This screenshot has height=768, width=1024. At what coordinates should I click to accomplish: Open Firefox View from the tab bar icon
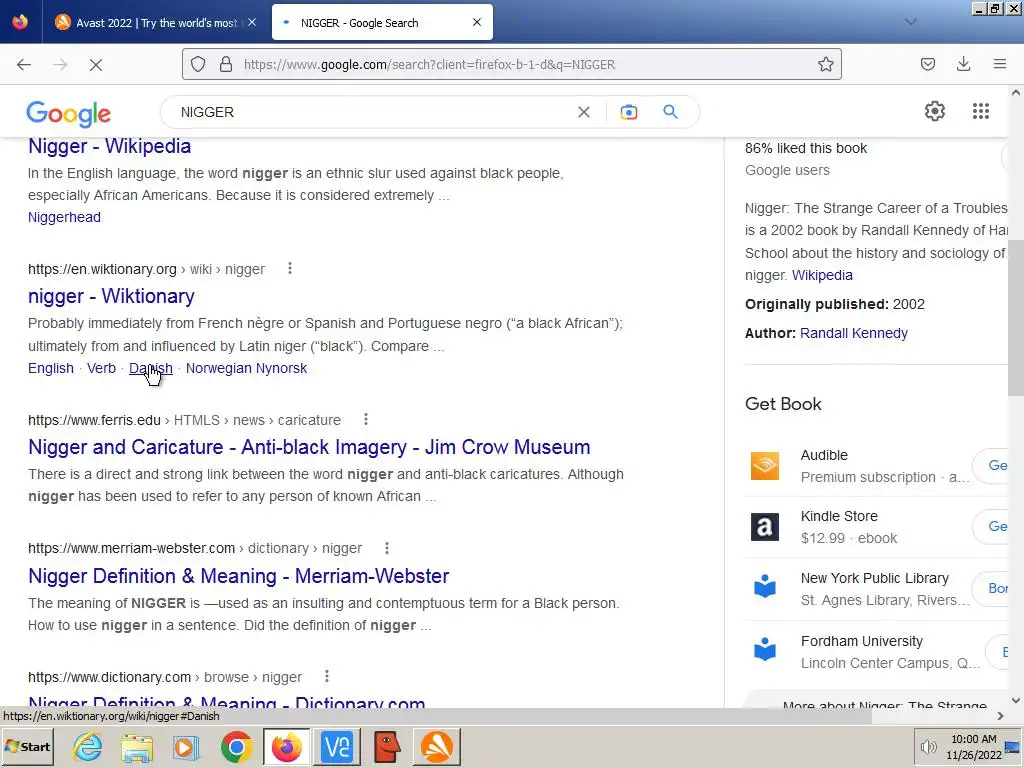click(x=20, y=22)
